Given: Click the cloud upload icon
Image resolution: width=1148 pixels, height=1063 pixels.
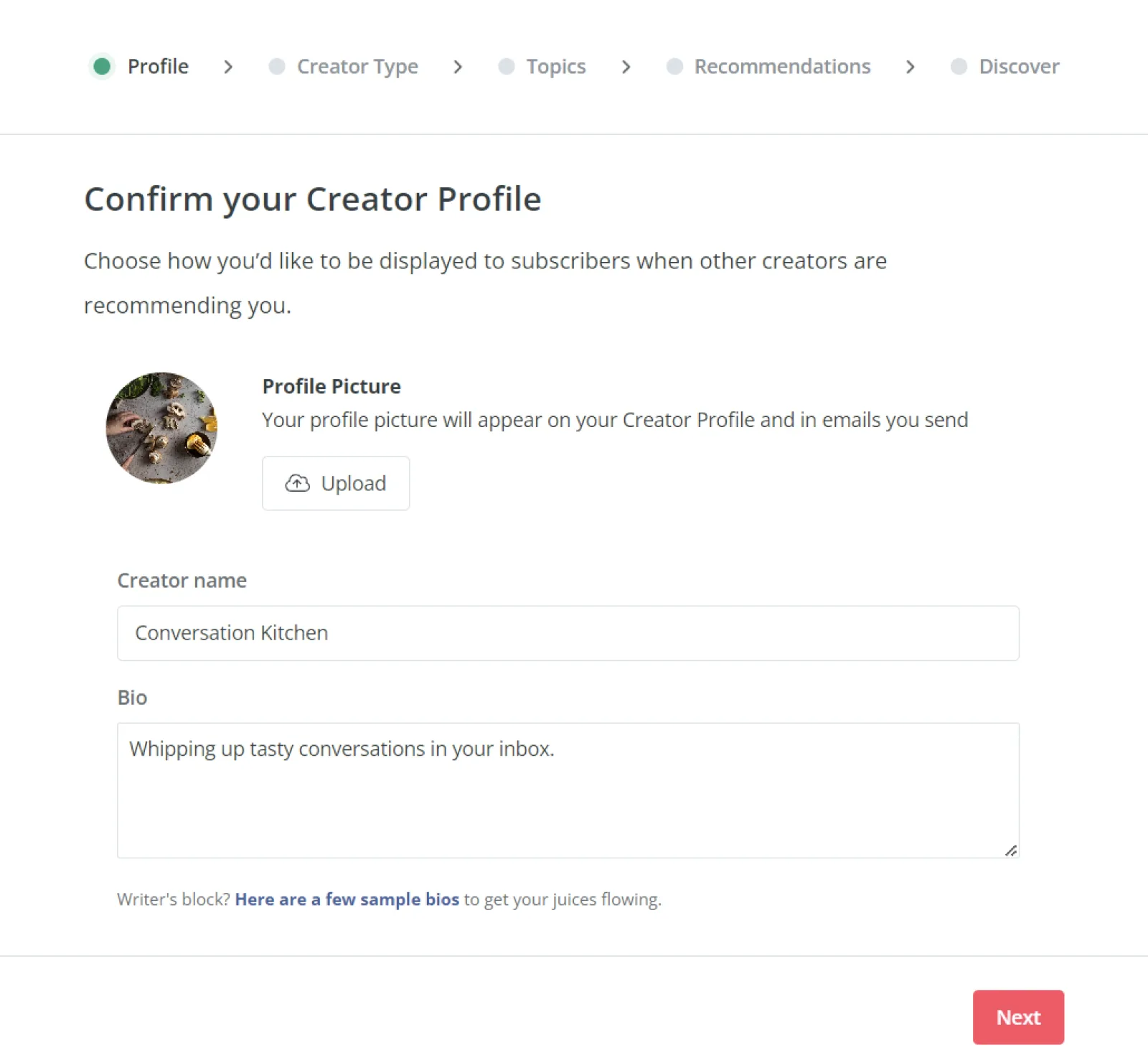Looking at the screenshot, I should [x=297, y=484].
